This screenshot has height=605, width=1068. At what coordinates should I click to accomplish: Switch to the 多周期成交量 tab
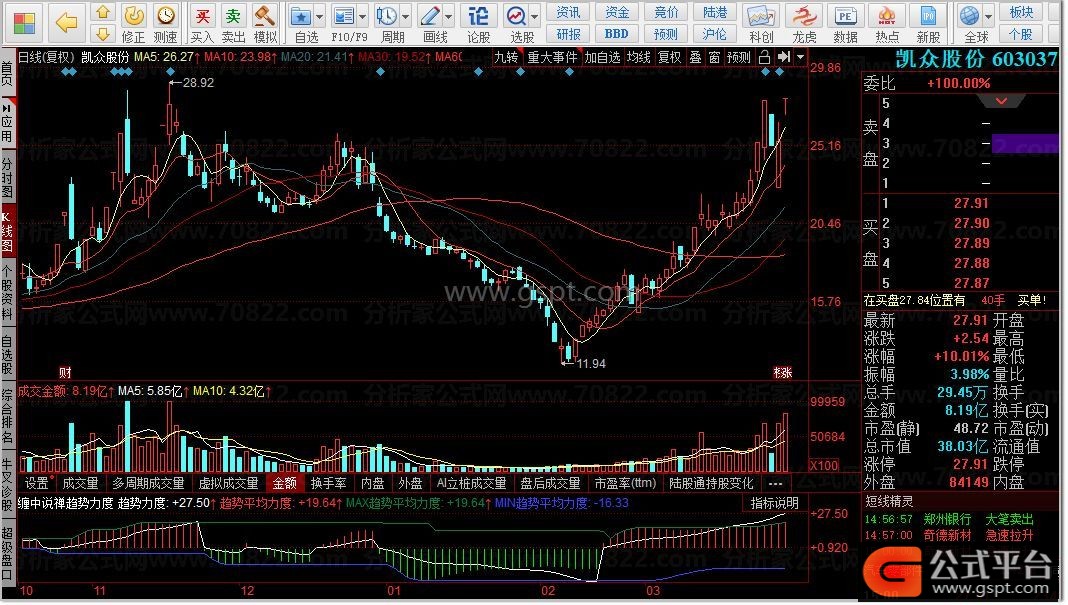tap(148, 484)
